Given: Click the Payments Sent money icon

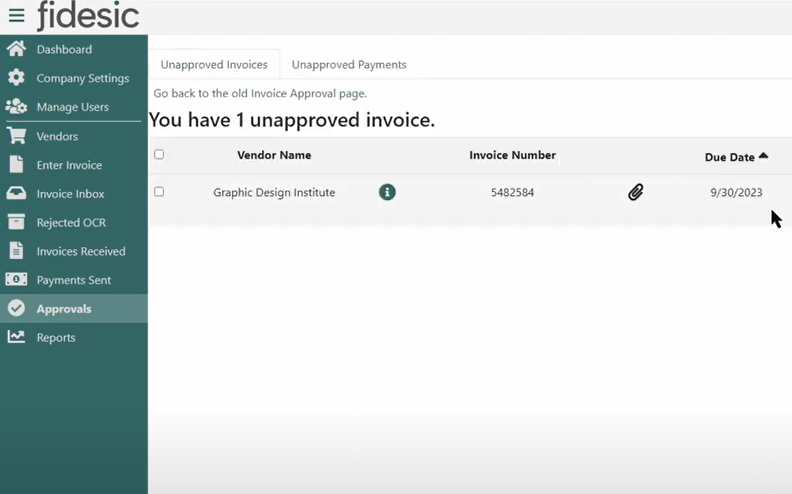Looking at the screenshot, I should [x=16, y=280].
